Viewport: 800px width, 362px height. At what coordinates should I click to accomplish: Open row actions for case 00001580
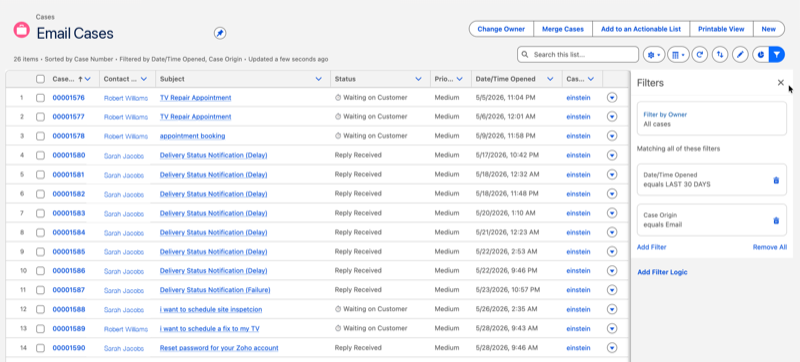[x=612, y=155]
